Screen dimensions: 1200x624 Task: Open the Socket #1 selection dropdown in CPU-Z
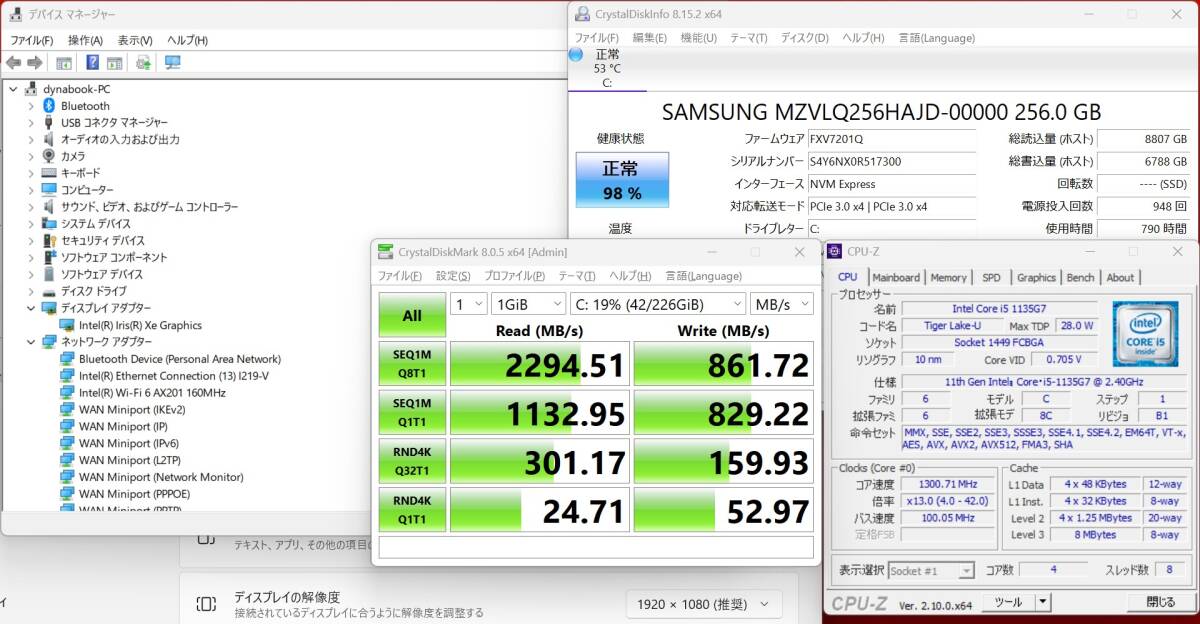point(931,570)
